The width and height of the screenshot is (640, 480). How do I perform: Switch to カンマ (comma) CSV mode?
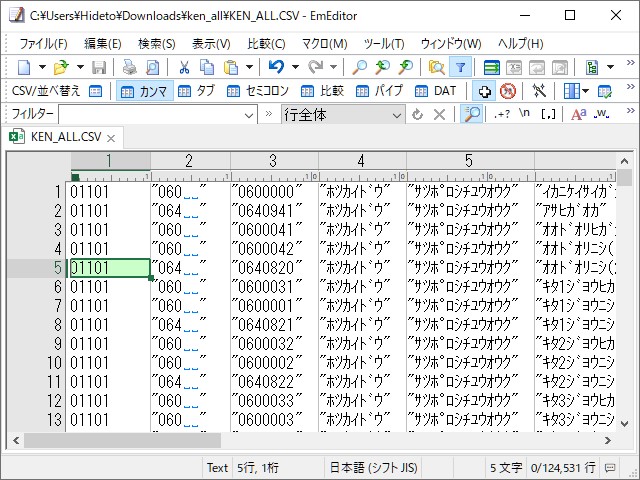pyautogui.click(x=144, y=91)
